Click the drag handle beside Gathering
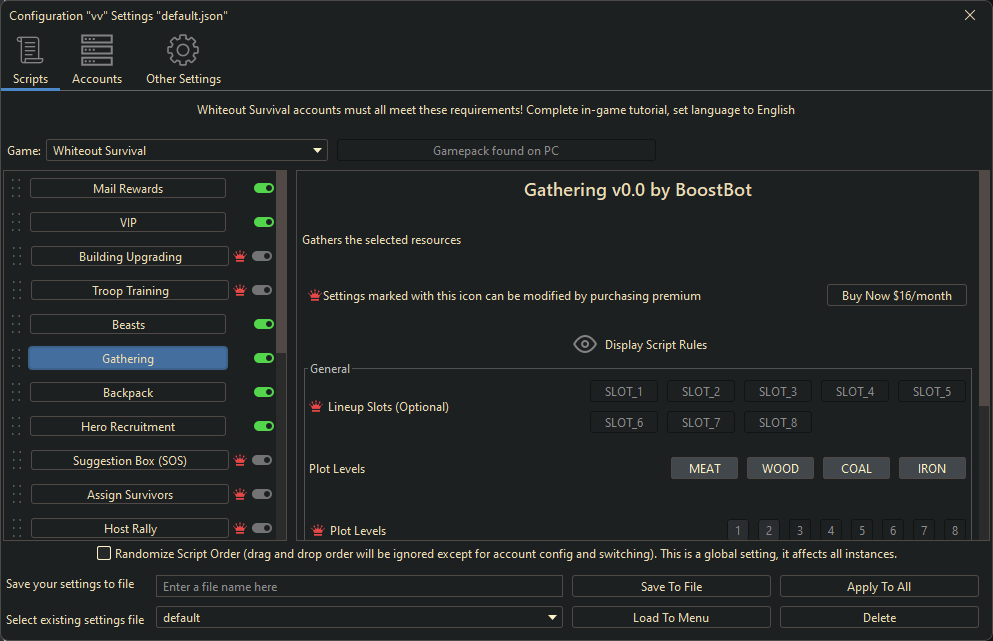993x641 pixels. coord(16,358)
